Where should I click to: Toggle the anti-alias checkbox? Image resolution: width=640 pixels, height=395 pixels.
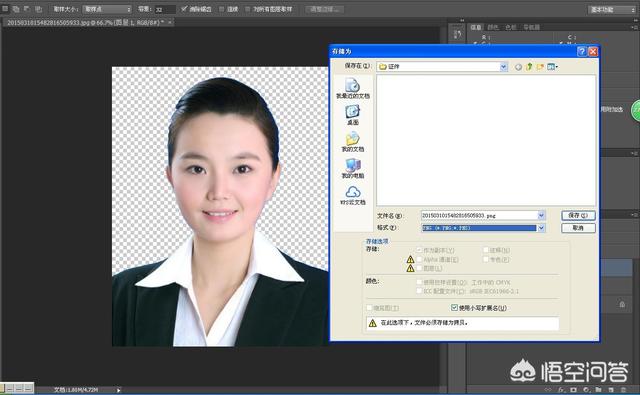click(184, 9)
